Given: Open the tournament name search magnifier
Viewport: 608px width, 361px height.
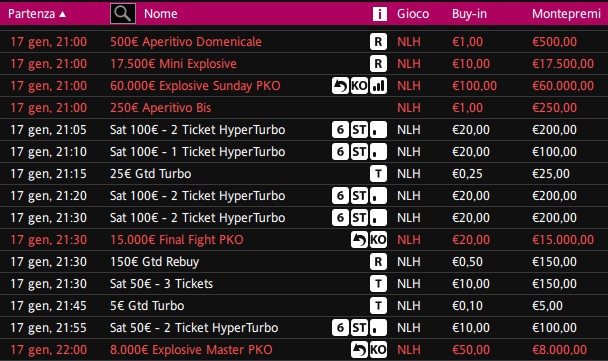Looking at the screenshot, I should (x=123, y=14).
